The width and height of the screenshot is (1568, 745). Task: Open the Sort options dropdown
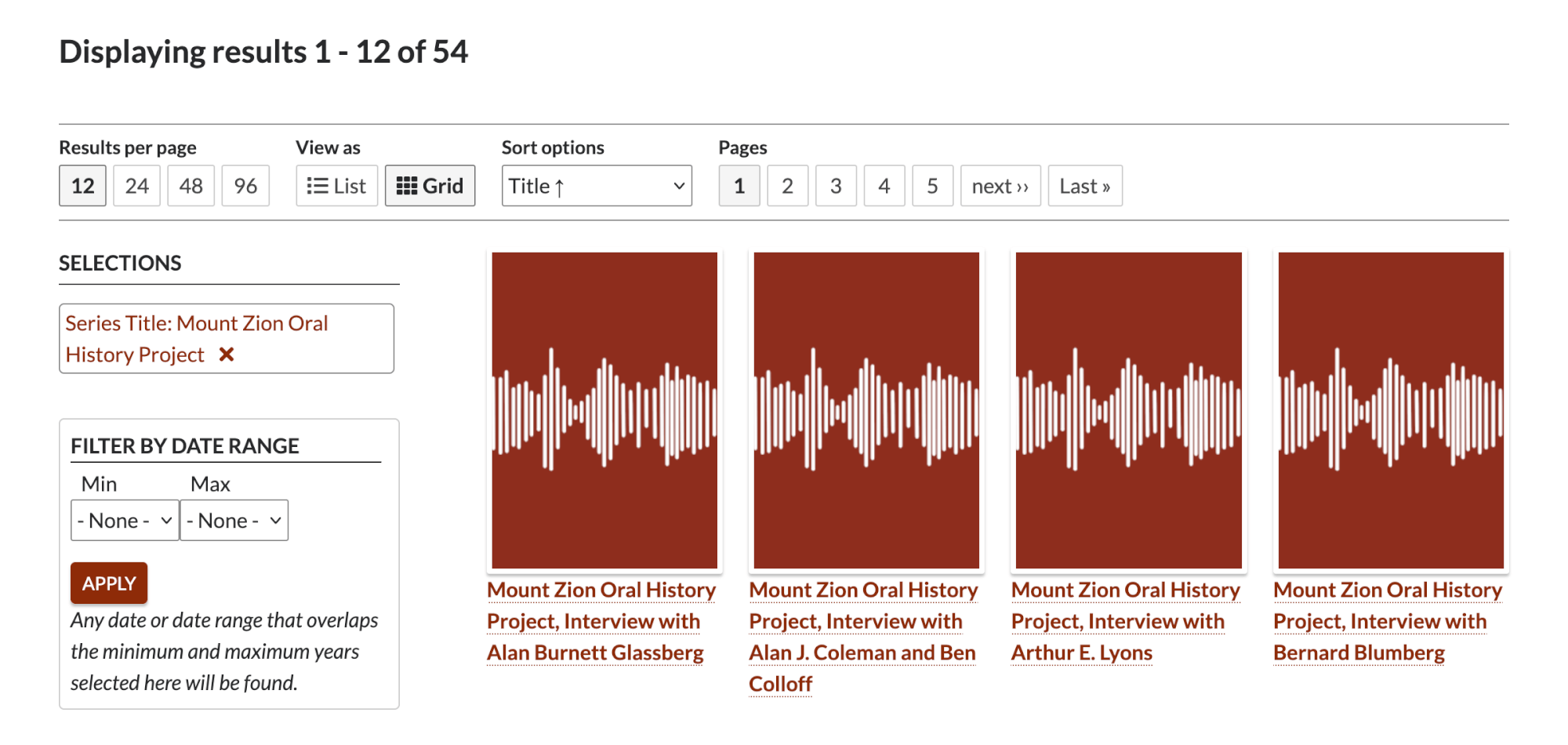click(x=596, y=185)
